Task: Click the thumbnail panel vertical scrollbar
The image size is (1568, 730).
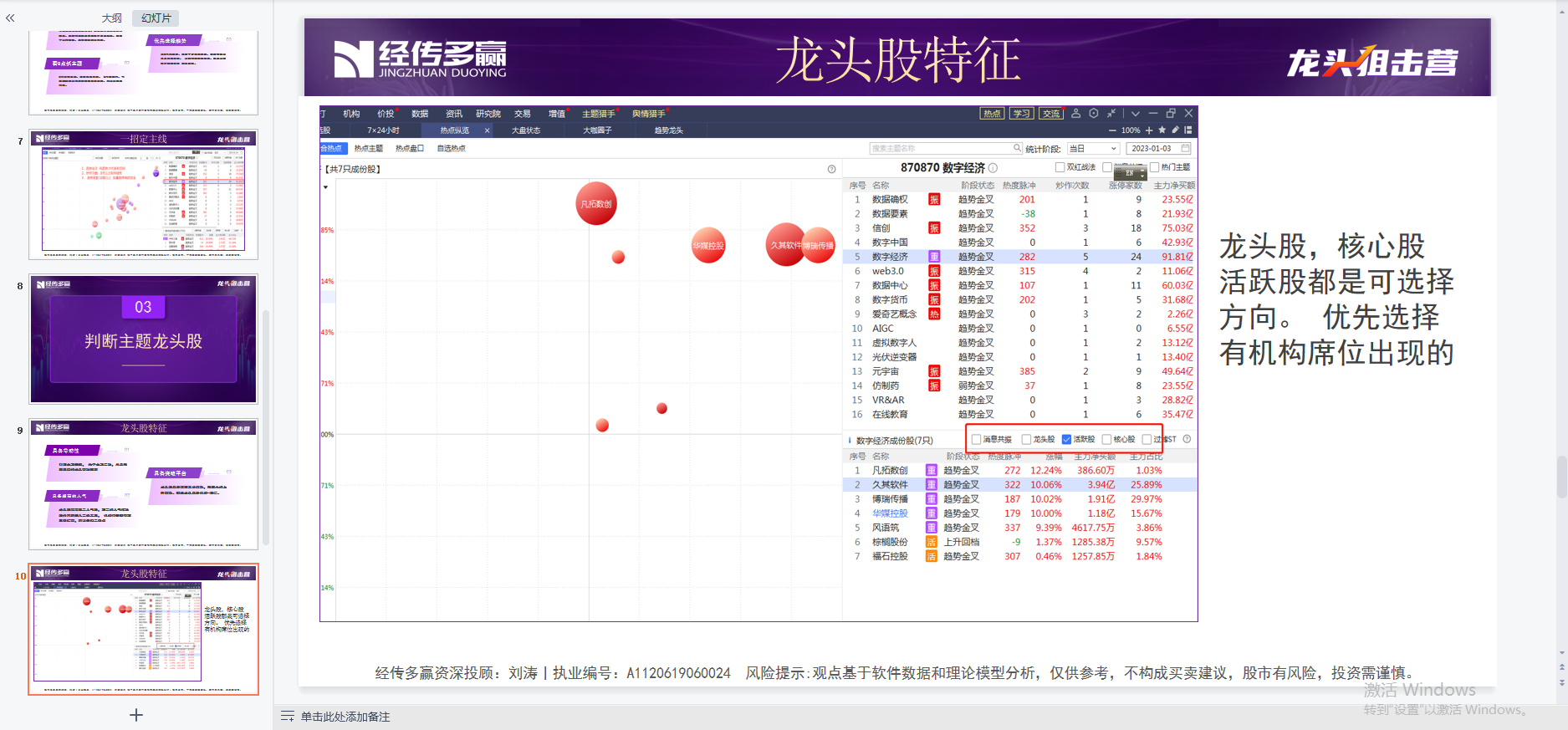Action: tap(266, 426)
